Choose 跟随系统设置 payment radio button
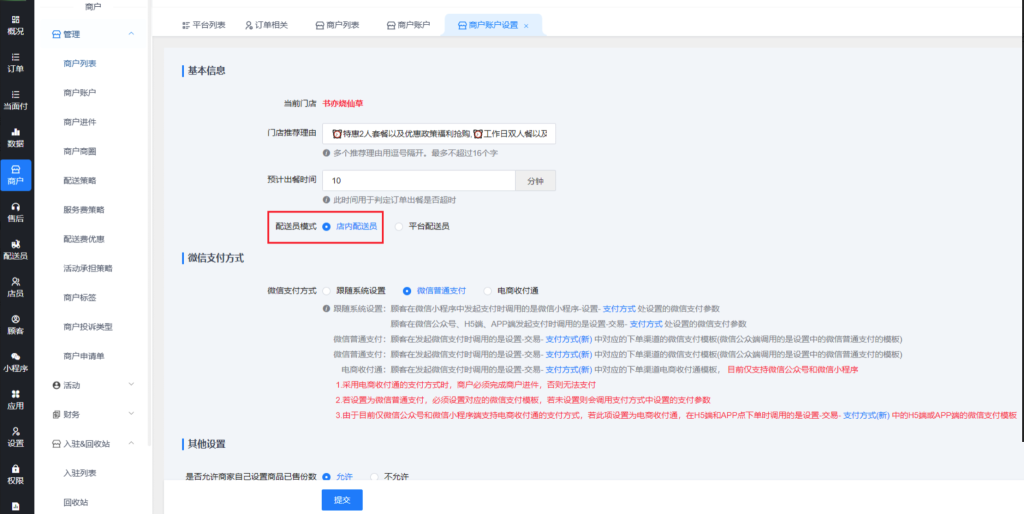 [x=326, y=290]
